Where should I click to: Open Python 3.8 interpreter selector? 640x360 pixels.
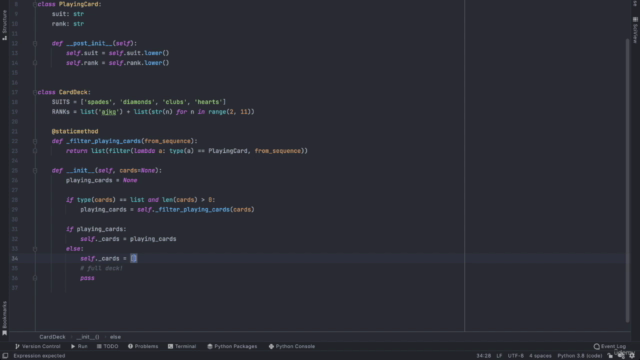point(580,356)
